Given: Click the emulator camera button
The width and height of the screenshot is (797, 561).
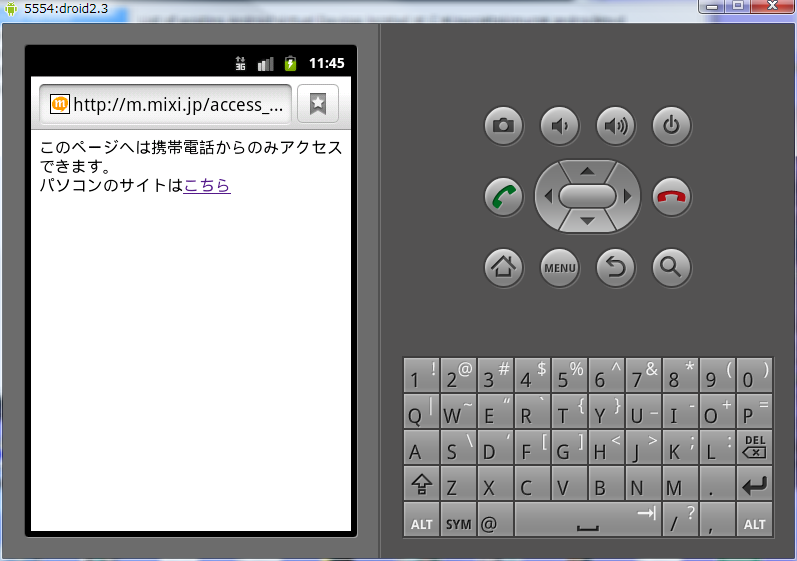Looking at the screenshot, I should (x=503, y=125).
